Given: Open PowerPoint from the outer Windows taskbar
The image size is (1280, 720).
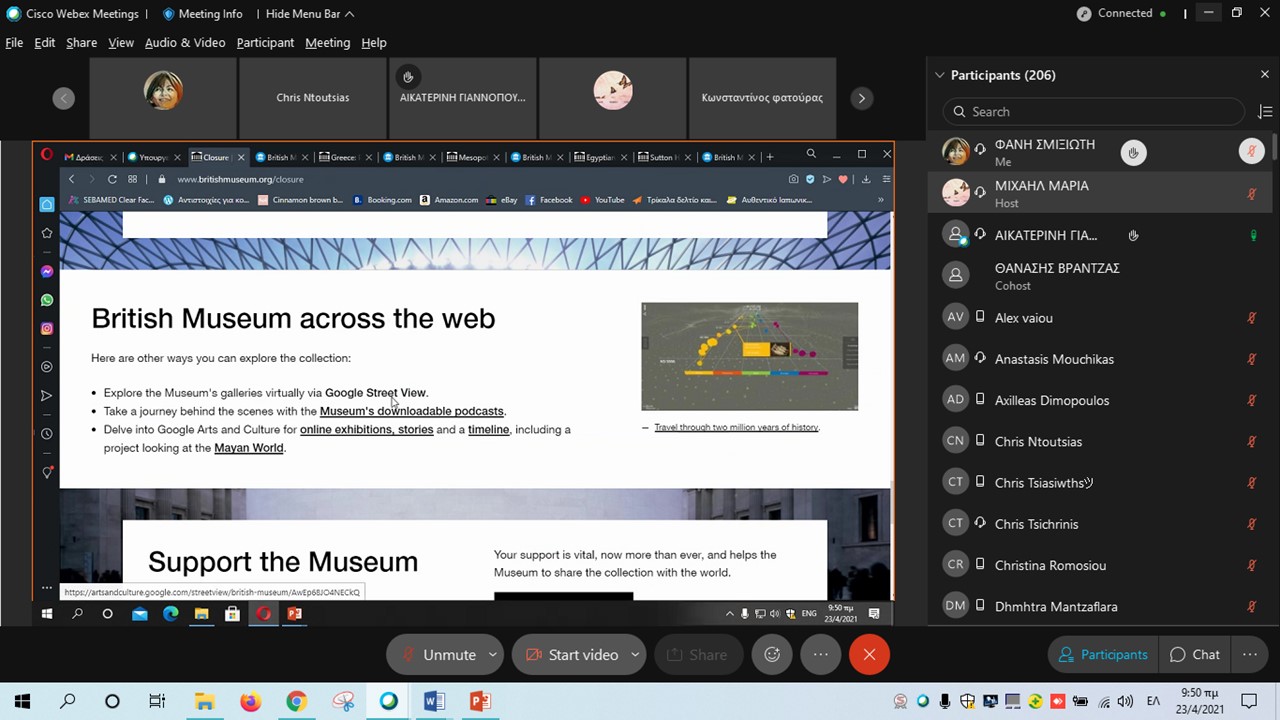Looking at the screenshot, I should 480,702.
